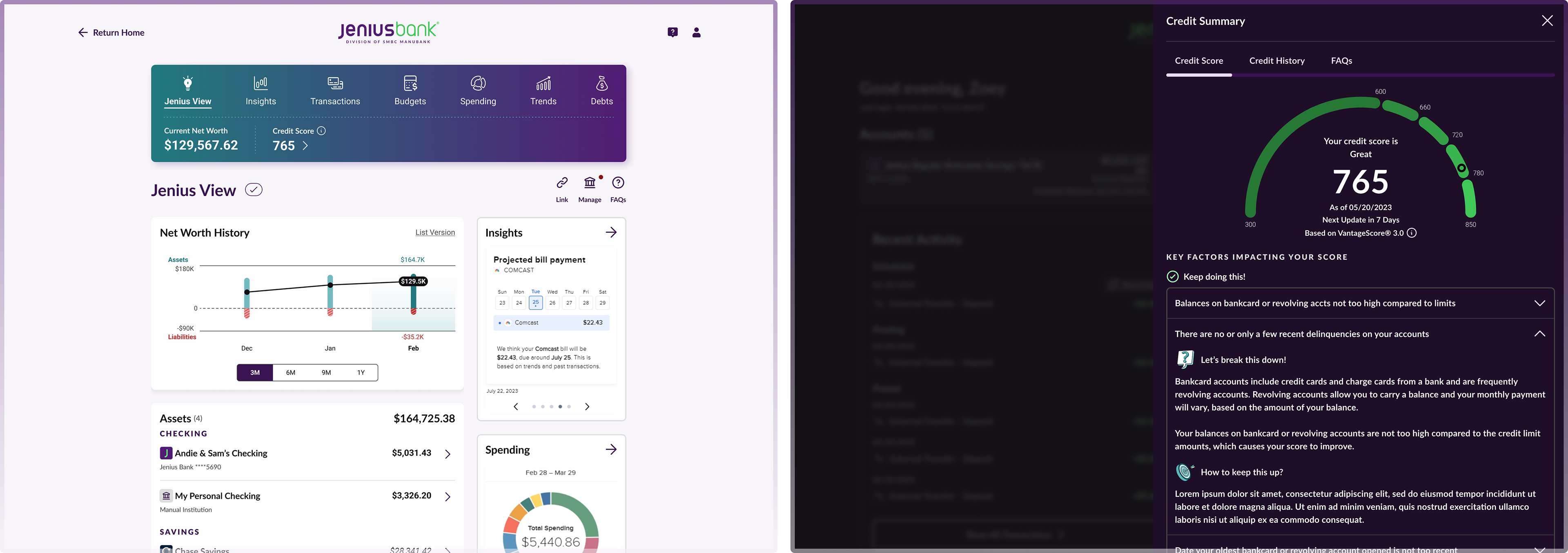Switch to the Credit History tab
The width and height of the screenshot is (1568, 553).
[1276, 61]
